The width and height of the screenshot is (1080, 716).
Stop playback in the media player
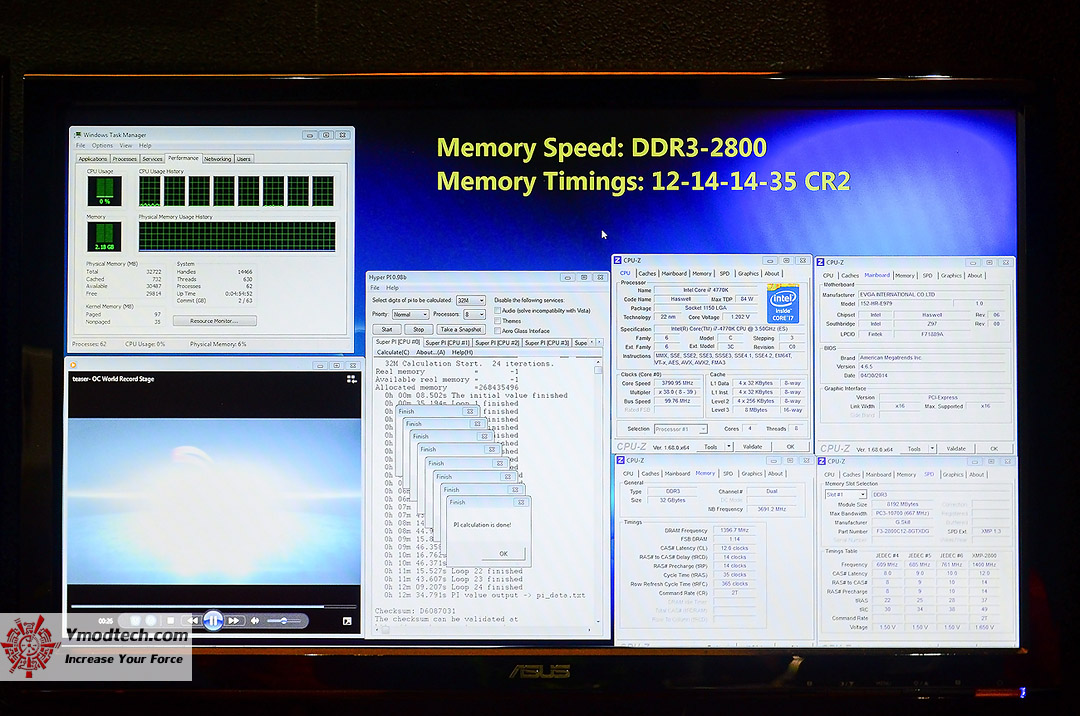click(x=171, y=620)
